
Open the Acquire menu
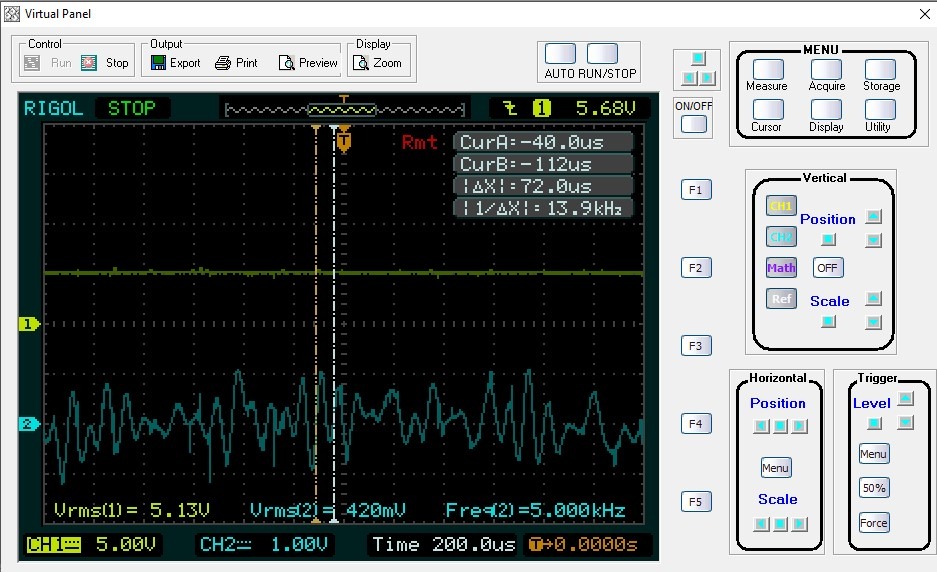826,69
